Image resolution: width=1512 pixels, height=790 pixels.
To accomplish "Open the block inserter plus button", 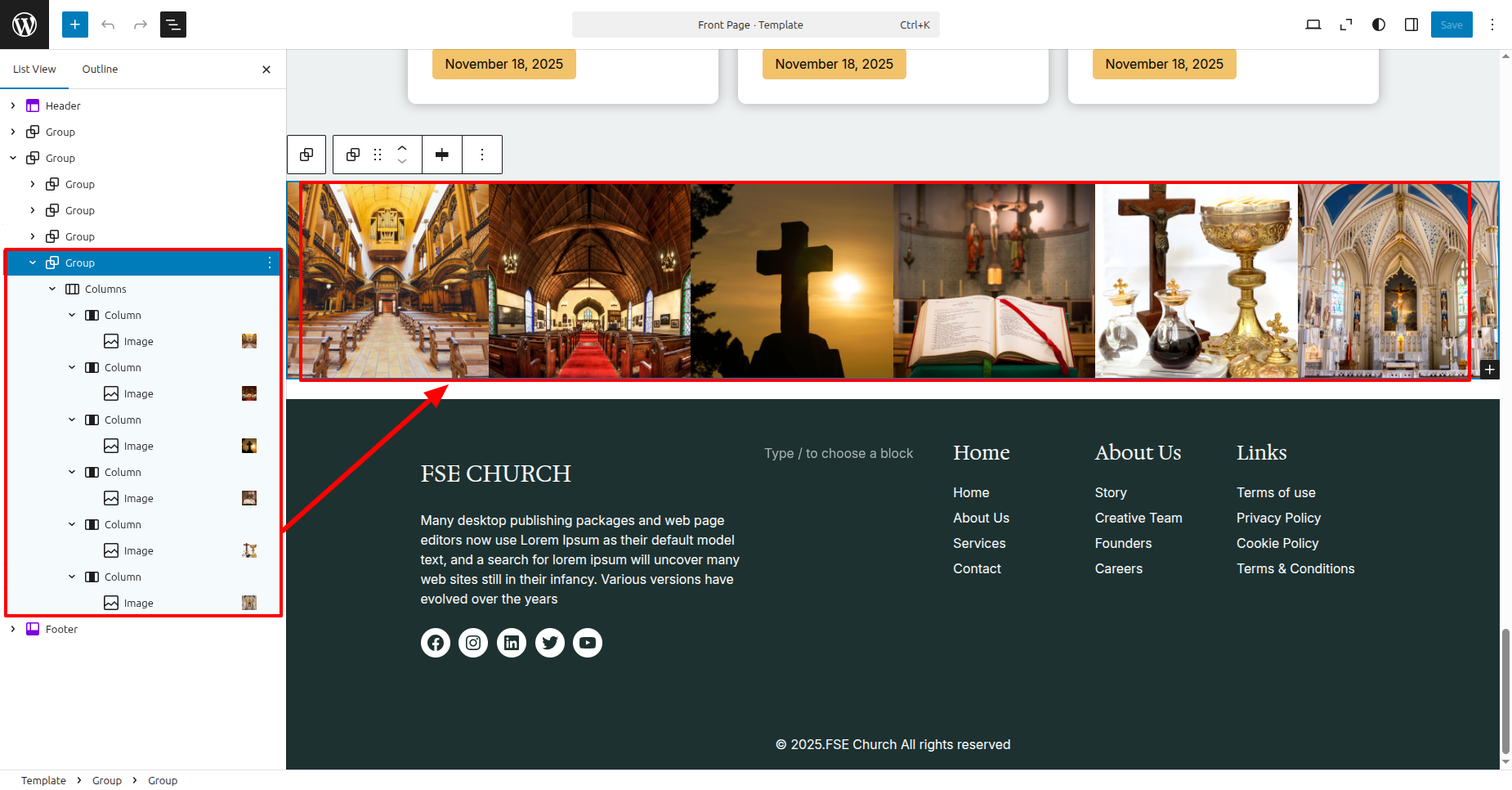I will click(74, 25).
